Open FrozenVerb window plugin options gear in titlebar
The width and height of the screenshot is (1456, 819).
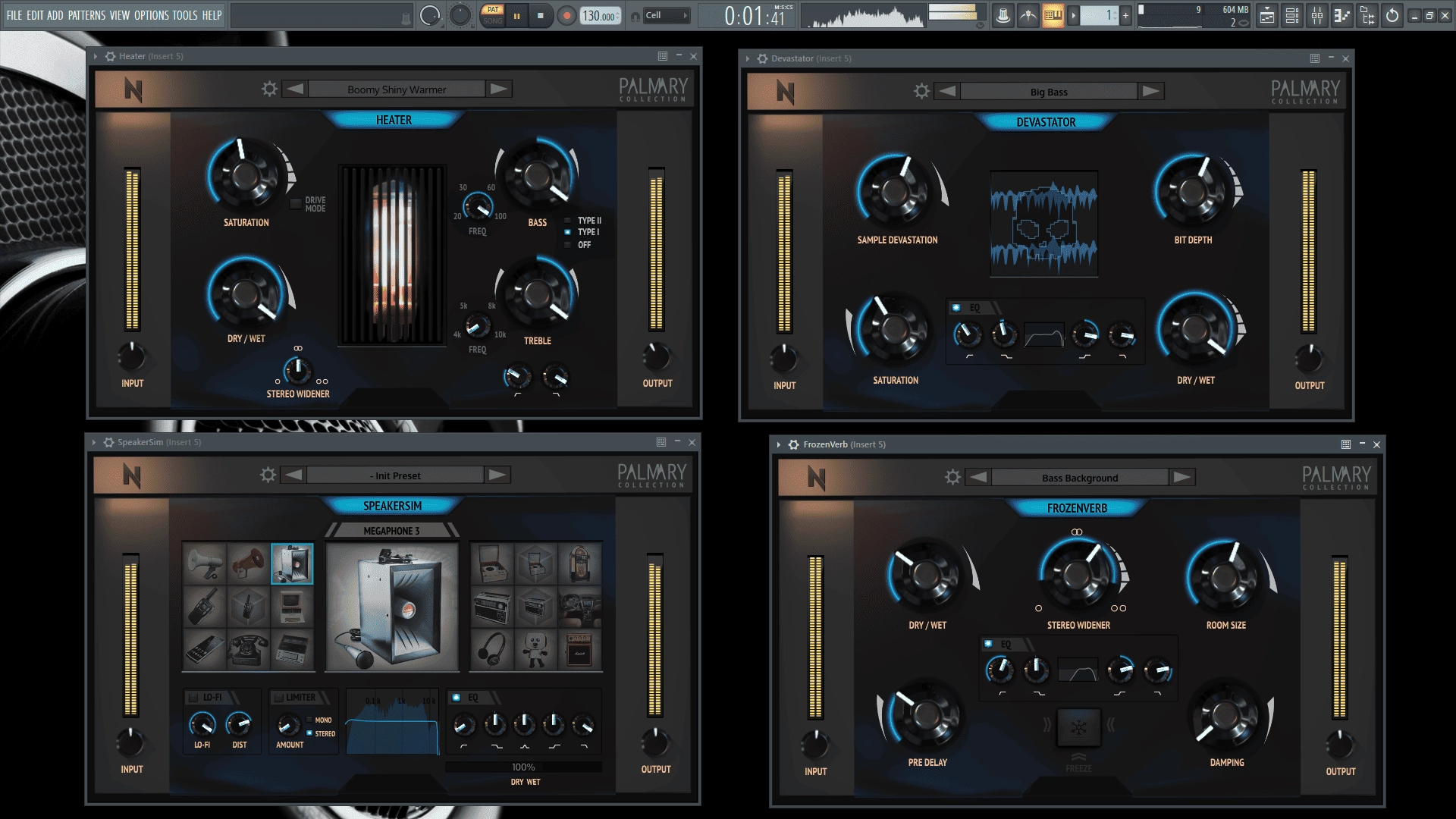[794, 444]
